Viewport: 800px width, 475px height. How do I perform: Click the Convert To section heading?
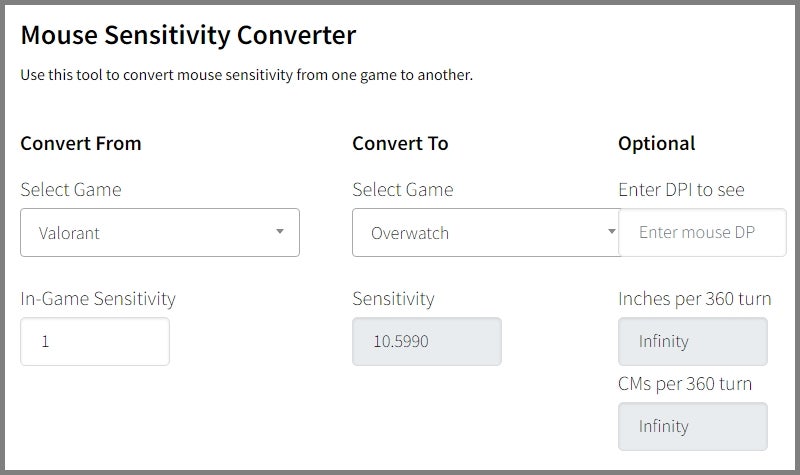click(x=400, y=143)
